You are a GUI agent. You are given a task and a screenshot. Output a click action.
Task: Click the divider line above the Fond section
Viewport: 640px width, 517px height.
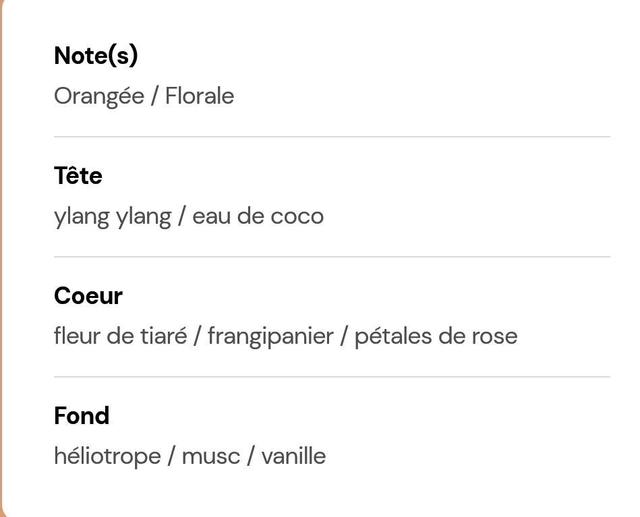(332, 377)
